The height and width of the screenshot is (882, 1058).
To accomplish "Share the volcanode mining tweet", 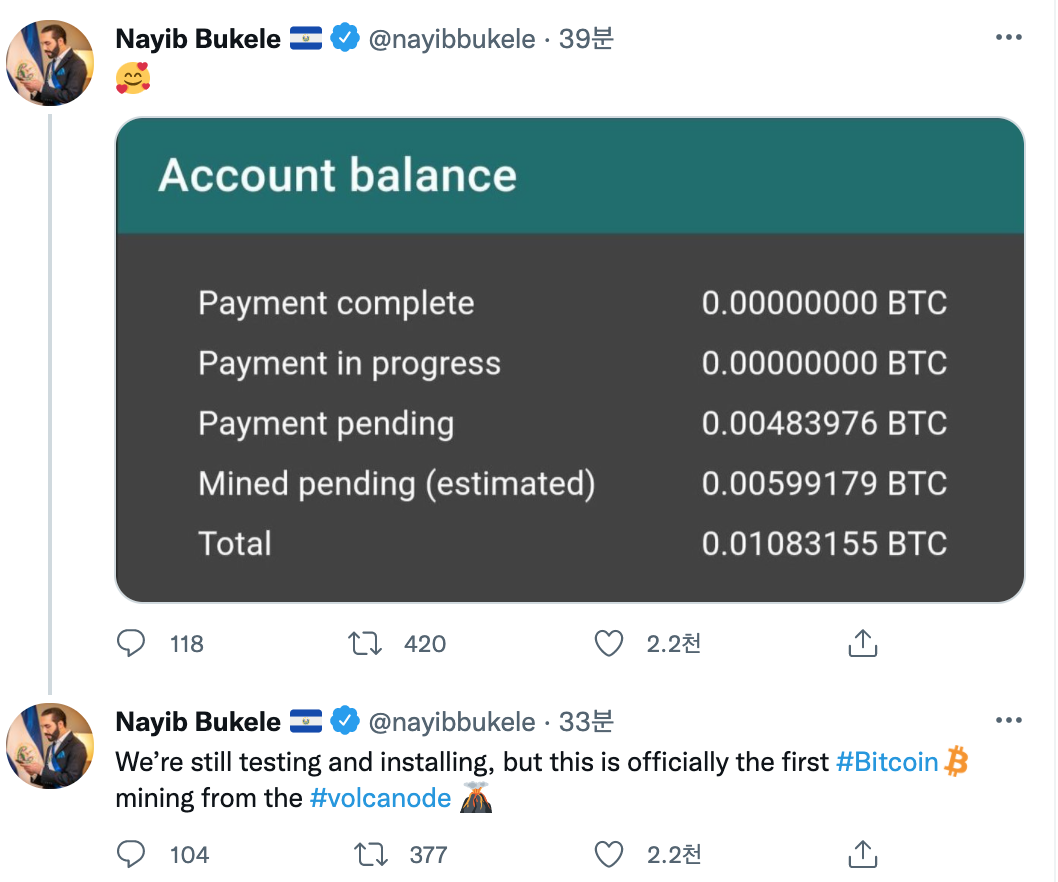I will coord(862,854).
